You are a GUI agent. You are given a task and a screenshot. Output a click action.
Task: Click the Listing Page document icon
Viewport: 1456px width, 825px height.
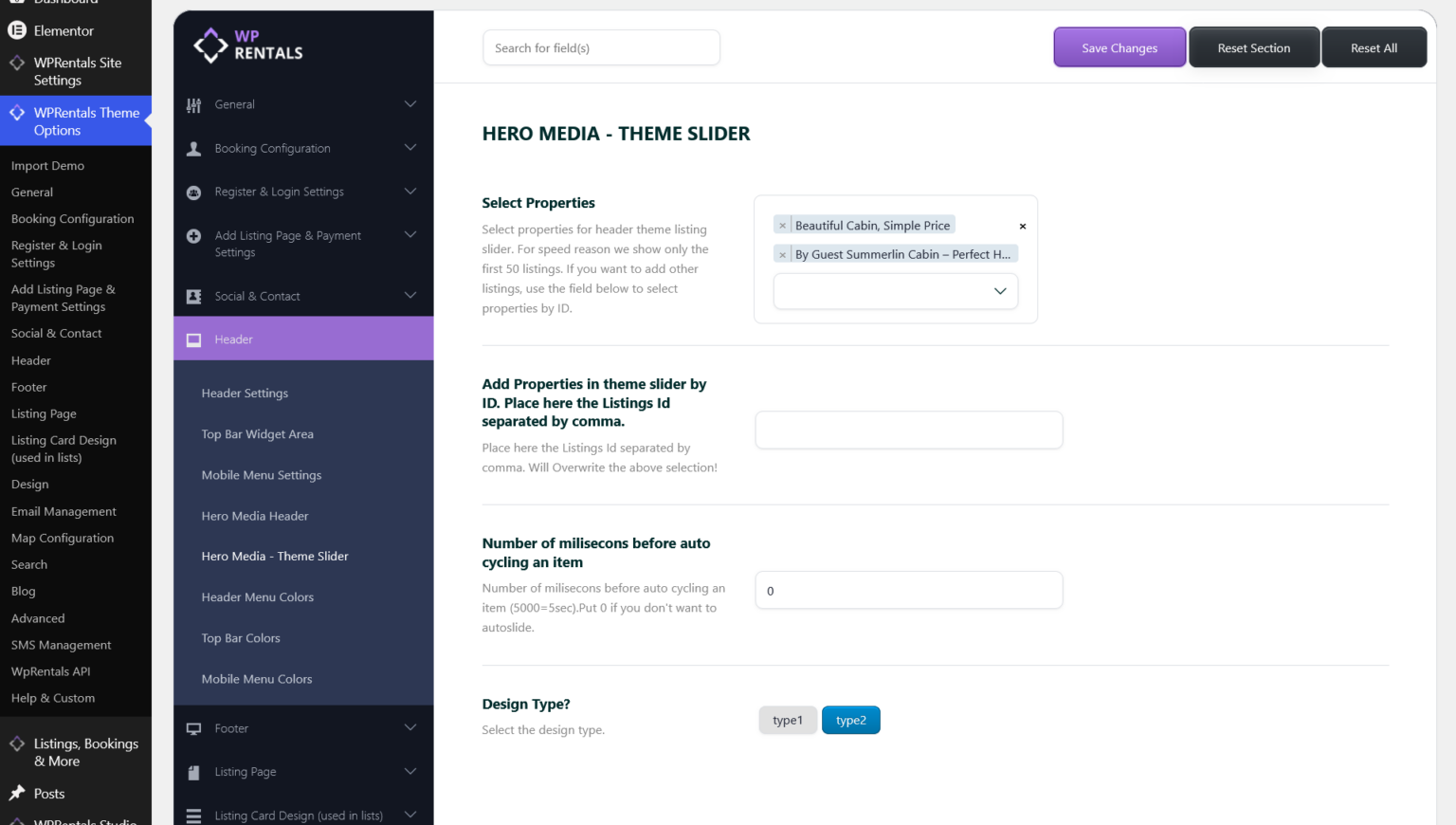pos(194,773)
